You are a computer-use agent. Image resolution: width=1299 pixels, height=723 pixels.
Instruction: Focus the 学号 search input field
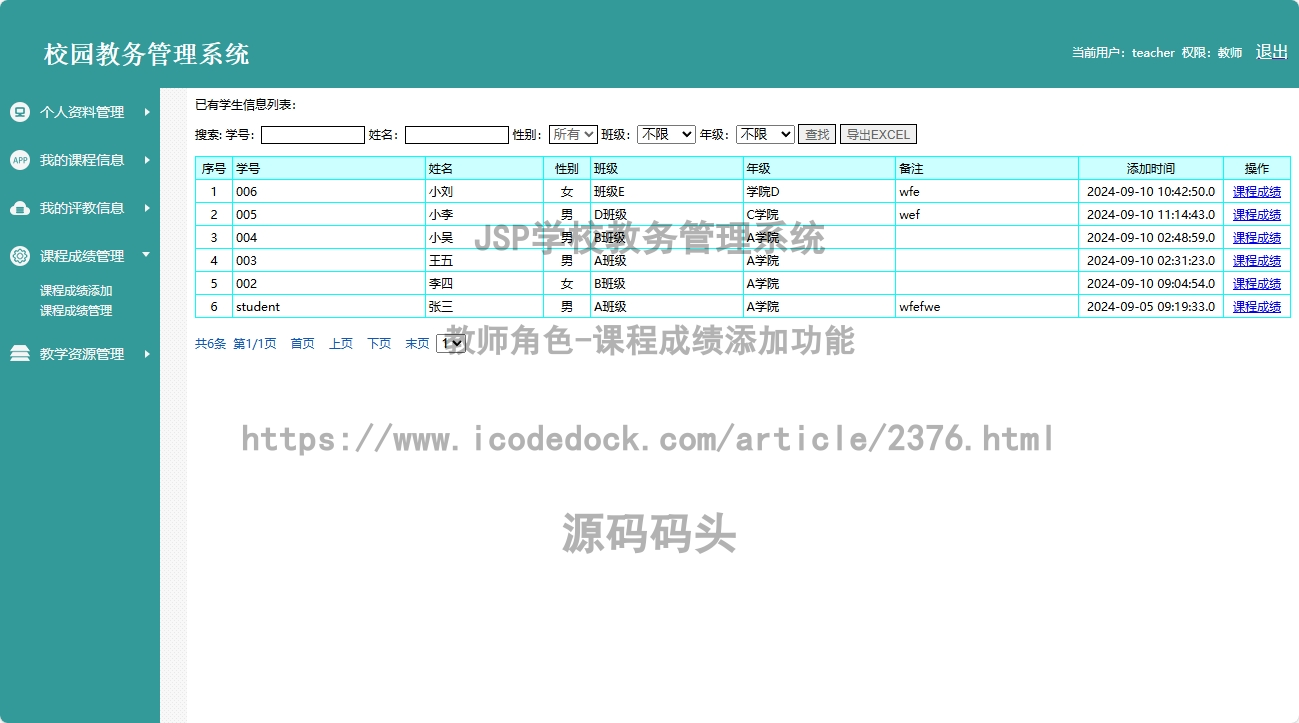click(313, 134)
